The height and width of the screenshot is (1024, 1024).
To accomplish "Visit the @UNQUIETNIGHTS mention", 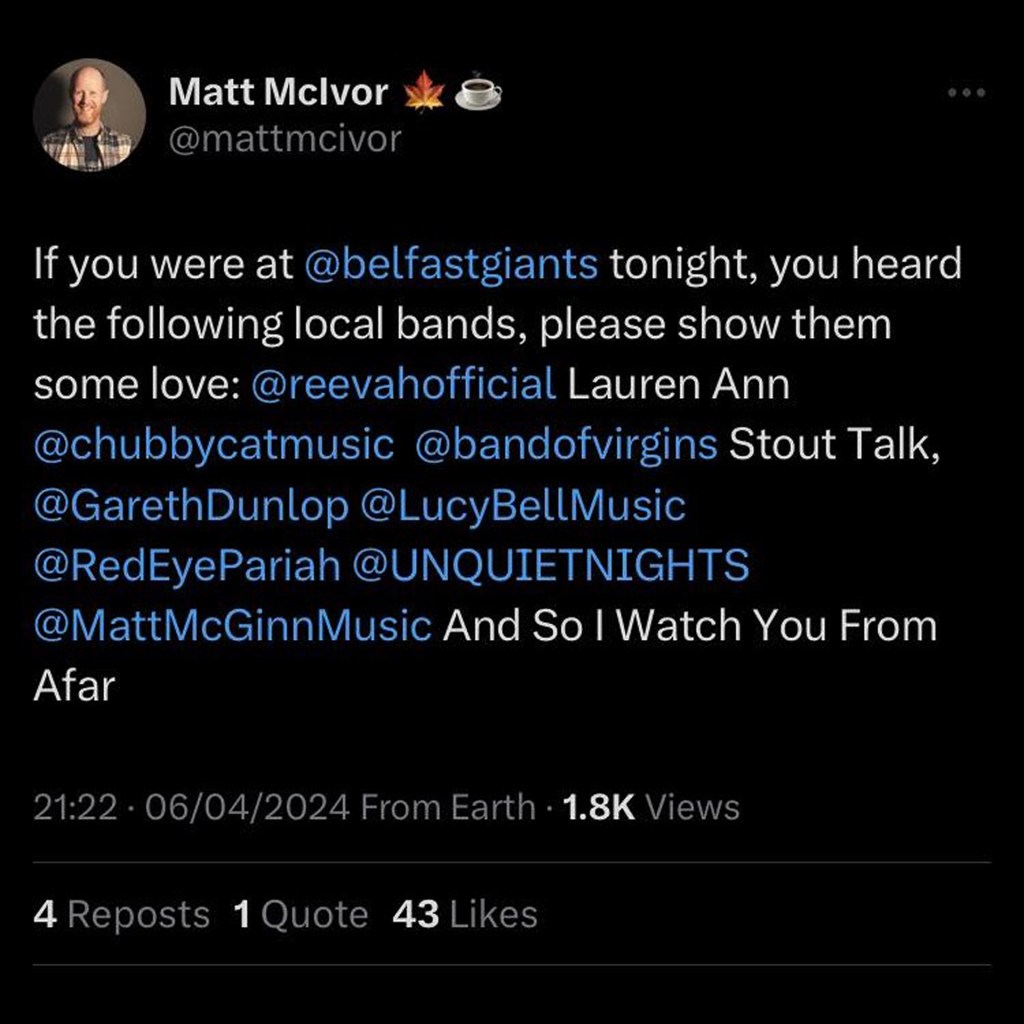I will [x=550, y=565].
